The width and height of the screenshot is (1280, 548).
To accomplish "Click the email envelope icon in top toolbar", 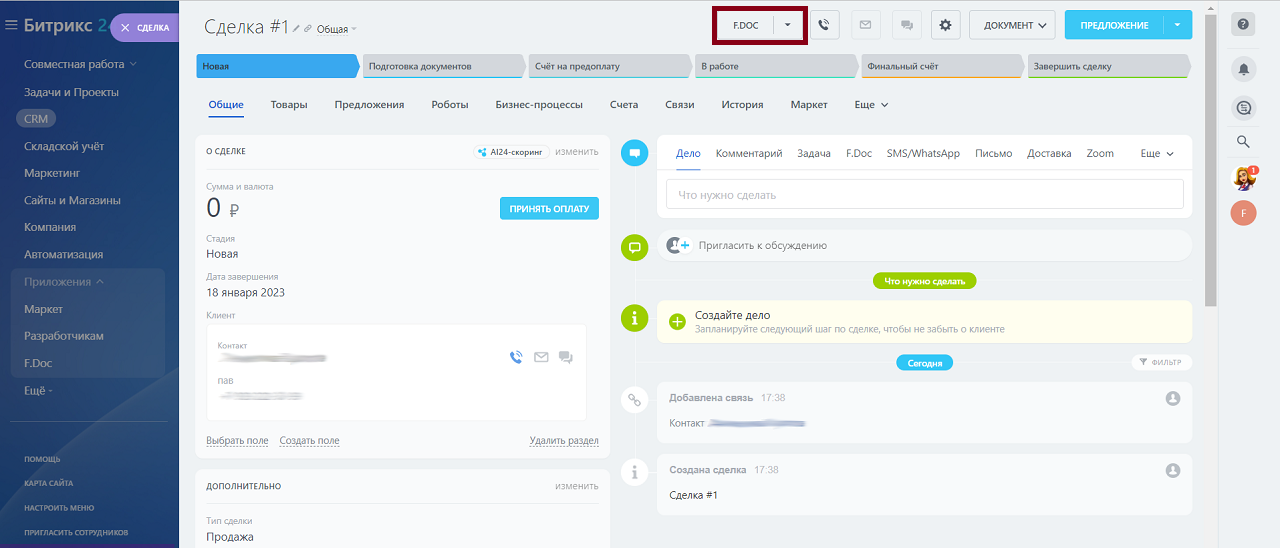I will click(x=866, y=25).
